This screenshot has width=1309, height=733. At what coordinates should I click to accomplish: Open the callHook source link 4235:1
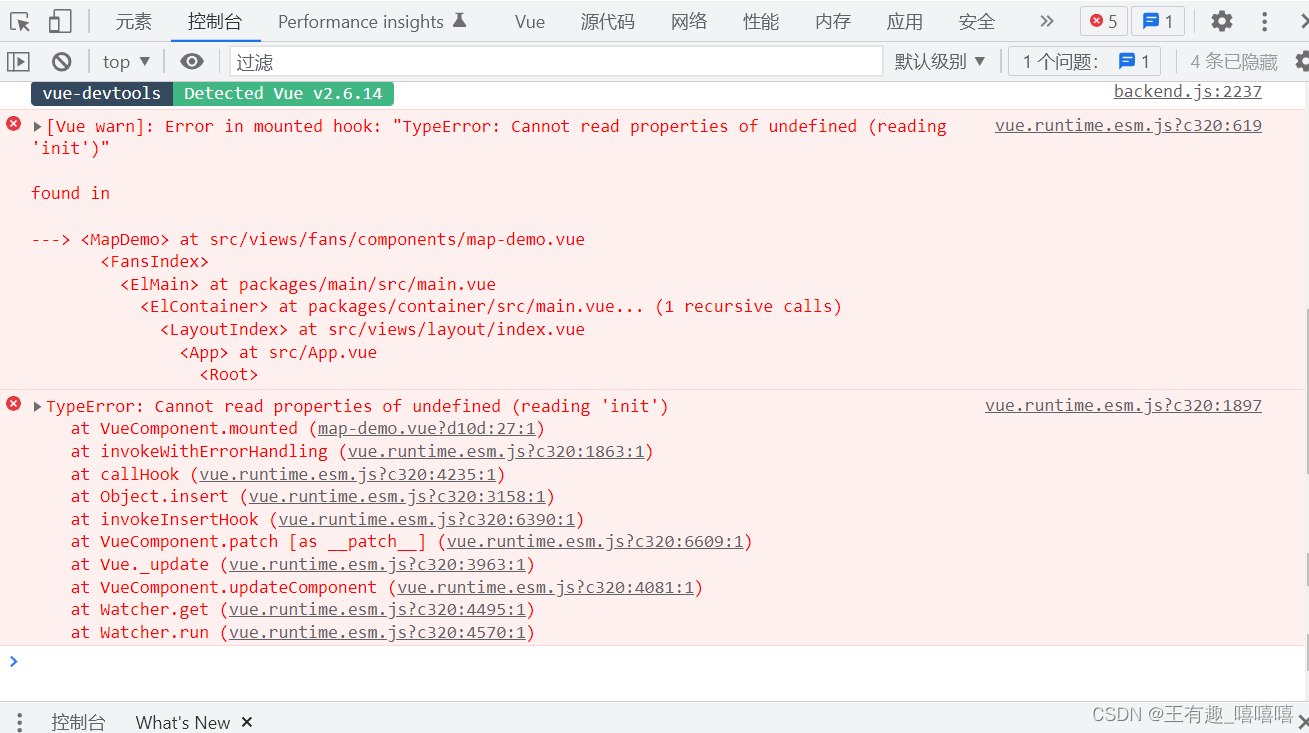click(347, 475)
